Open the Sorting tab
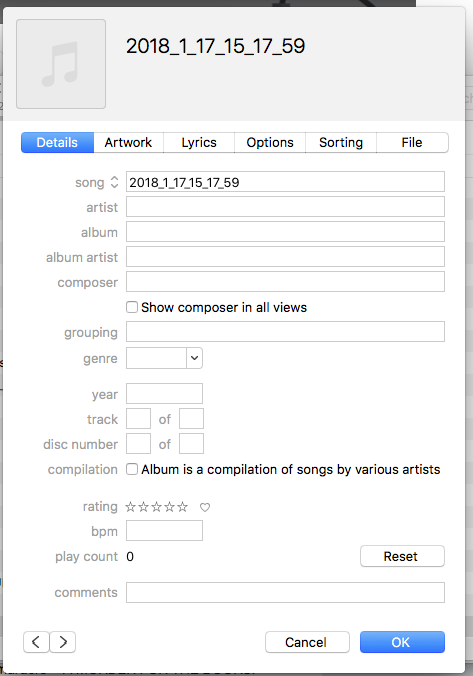 tap(341, 143)
